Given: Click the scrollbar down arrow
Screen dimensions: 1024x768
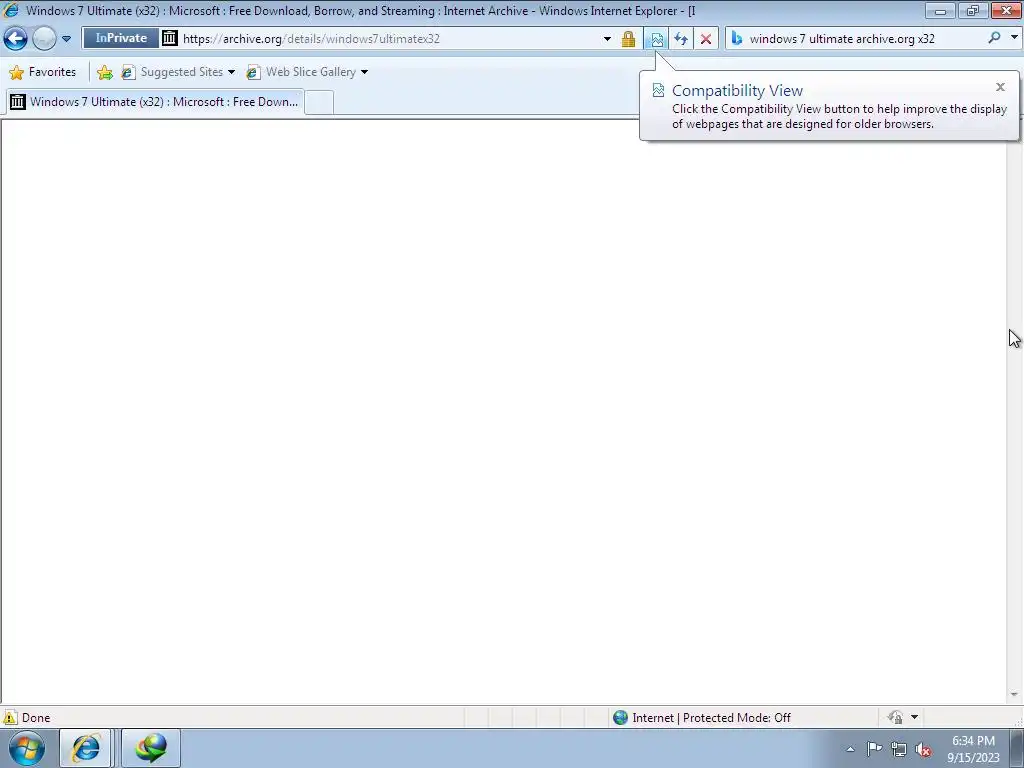Looking at the screenshot, I should [x=1014, y=695].
